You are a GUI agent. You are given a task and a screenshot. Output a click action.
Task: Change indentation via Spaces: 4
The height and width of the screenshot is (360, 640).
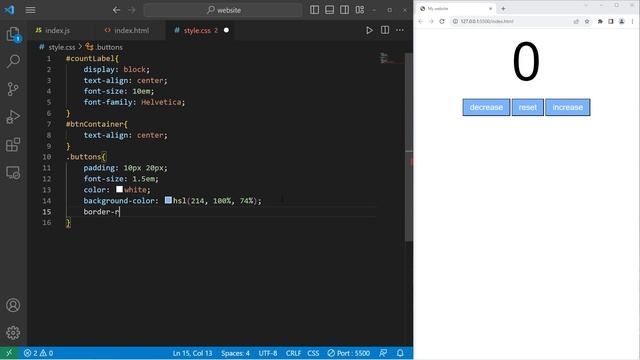[236, 353]
